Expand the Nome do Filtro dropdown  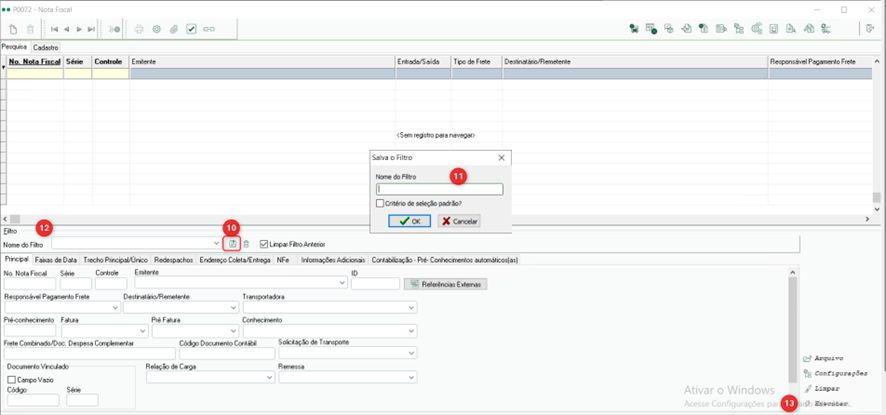pos(218,244)
